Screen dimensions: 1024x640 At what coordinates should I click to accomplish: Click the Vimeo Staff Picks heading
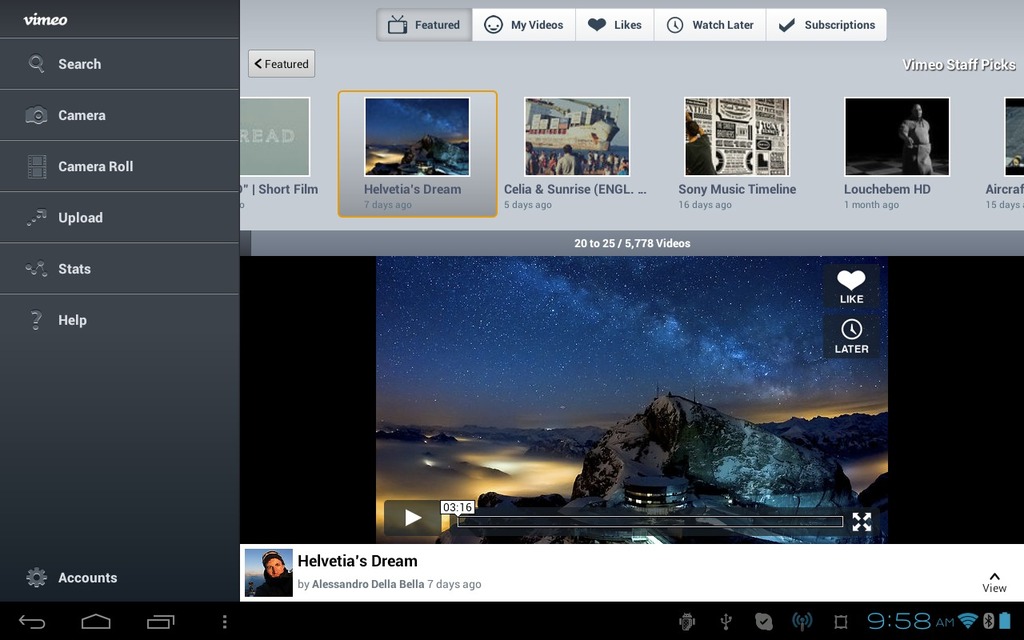(x=959, y=65)
